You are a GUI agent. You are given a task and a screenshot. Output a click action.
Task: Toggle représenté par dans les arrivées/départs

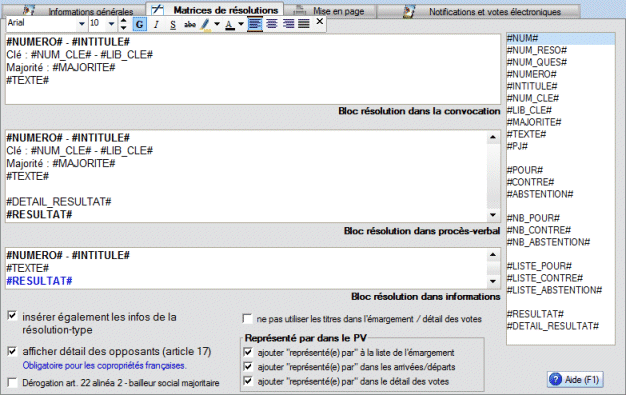(248, 367)
